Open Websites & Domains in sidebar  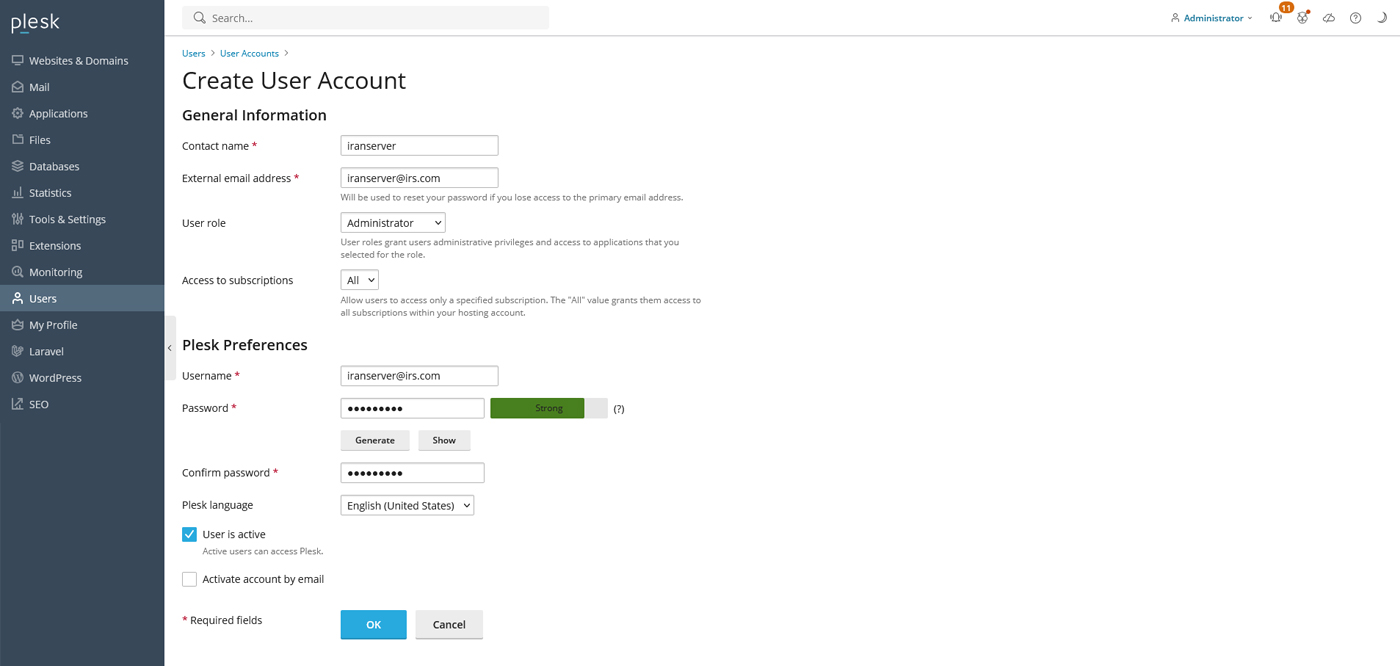click(x=78, y=61)
